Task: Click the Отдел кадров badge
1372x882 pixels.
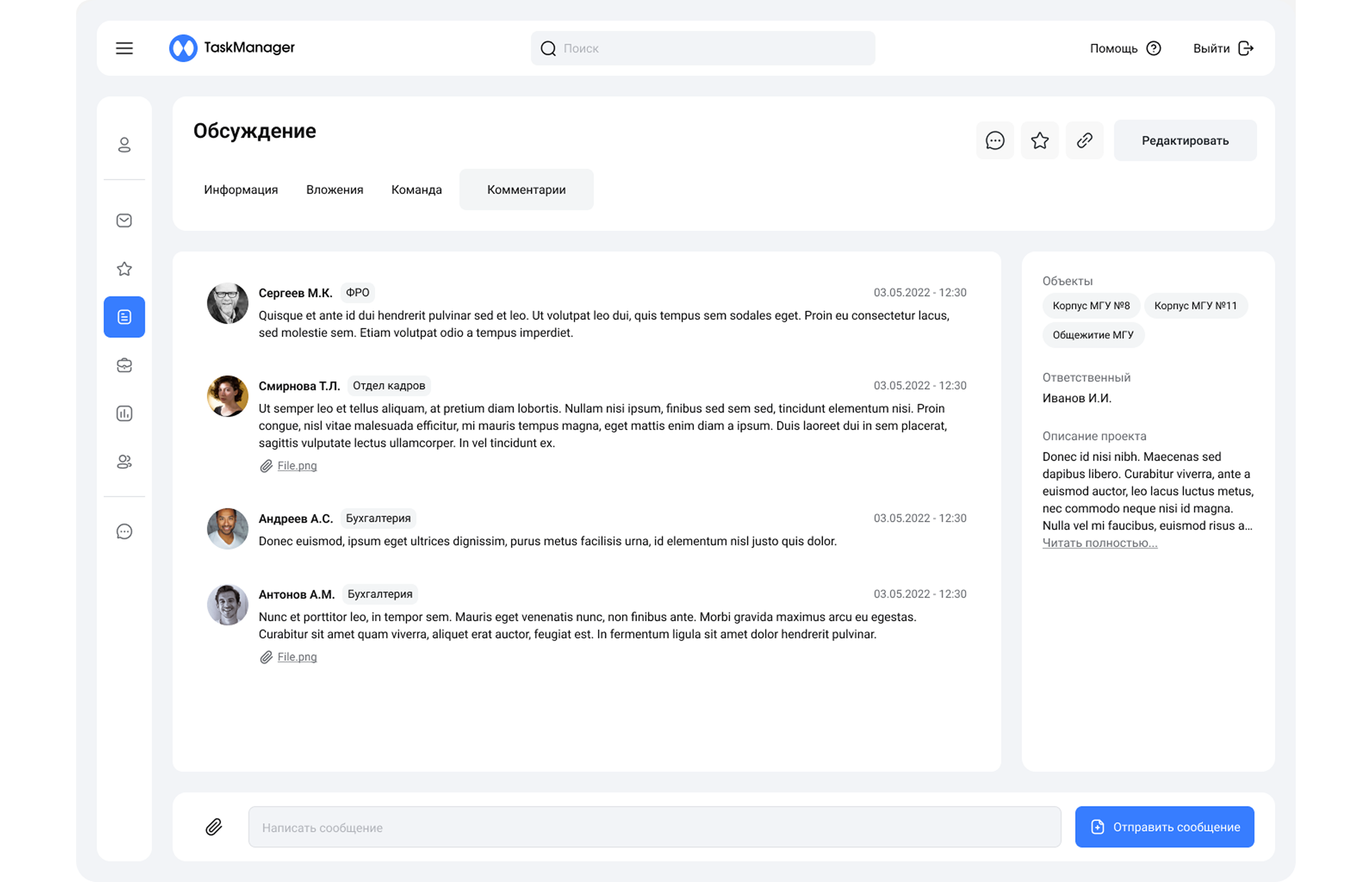Action: pos(389,386)
